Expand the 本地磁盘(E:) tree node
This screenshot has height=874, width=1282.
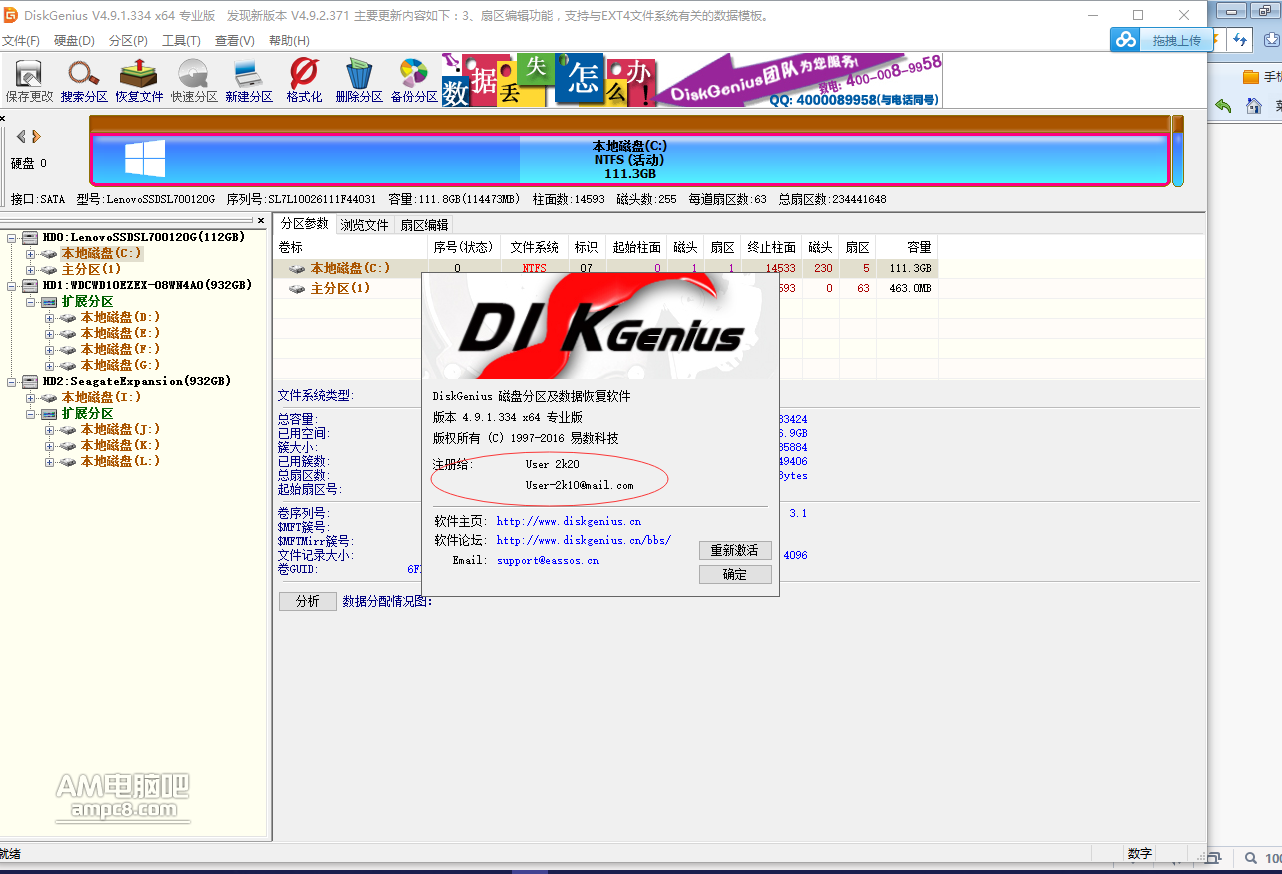click(x=50, y=334)
